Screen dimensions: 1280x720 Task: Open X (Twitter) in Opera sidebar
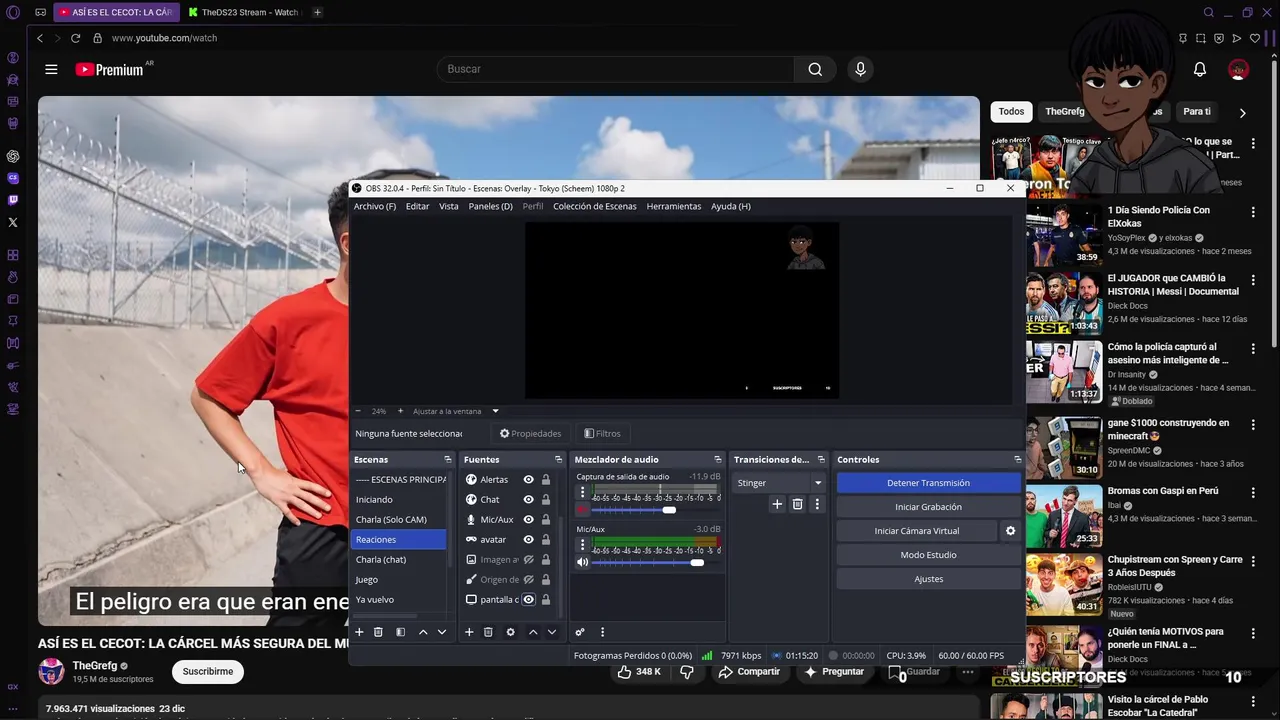[13, 222]
